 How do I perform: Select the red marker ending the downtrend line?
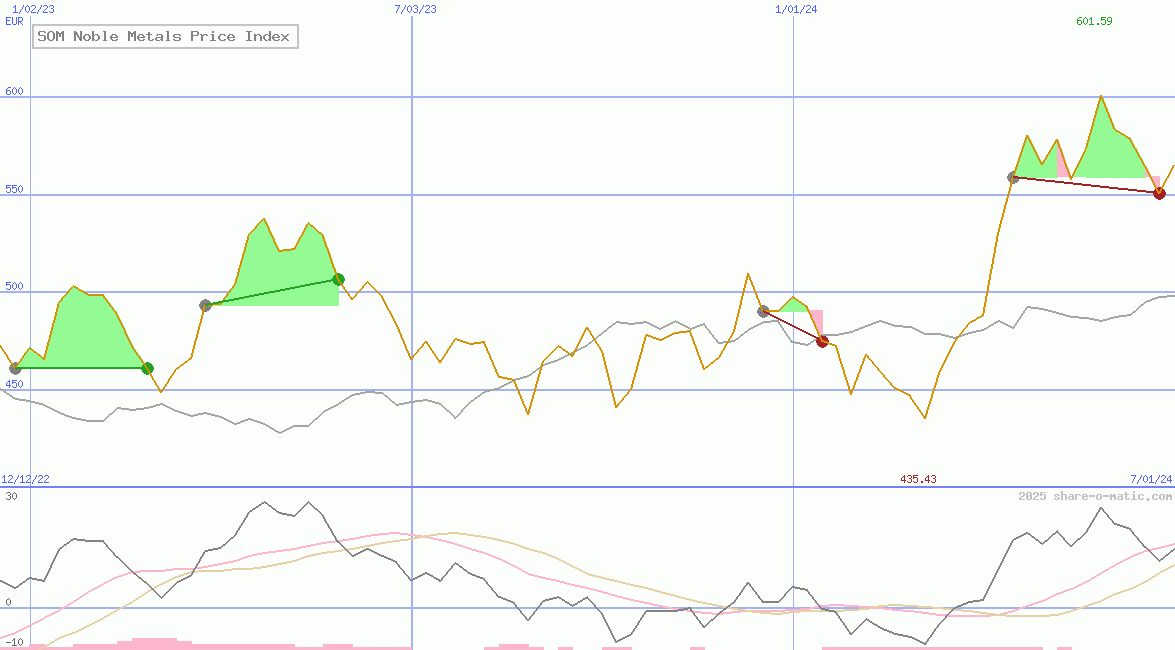[821, 341]
